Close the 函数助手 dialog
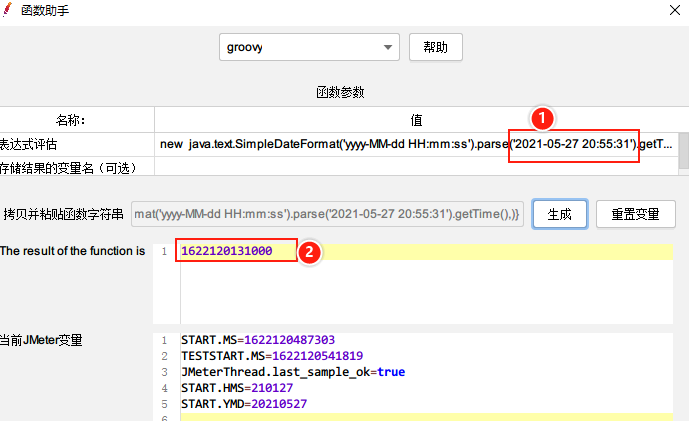This screenshot has width=689, height=421. click(675, 10)
